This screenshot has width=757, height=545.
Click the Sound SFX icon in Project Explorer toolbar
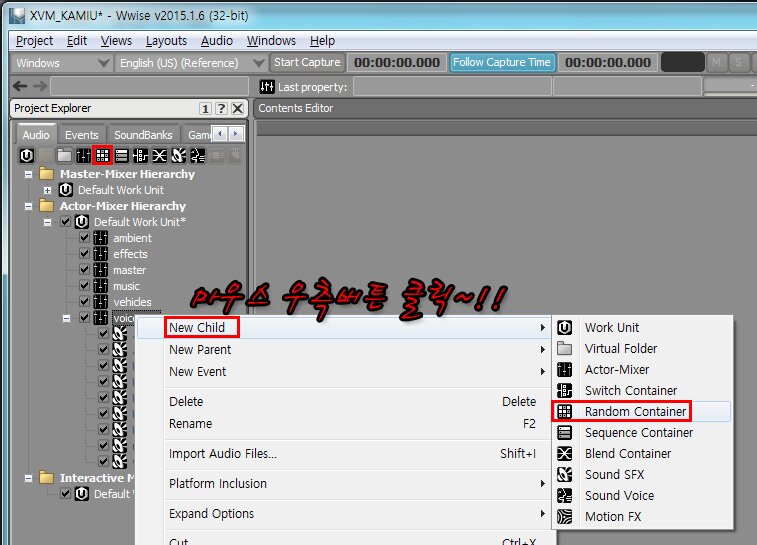click(179, 155)
